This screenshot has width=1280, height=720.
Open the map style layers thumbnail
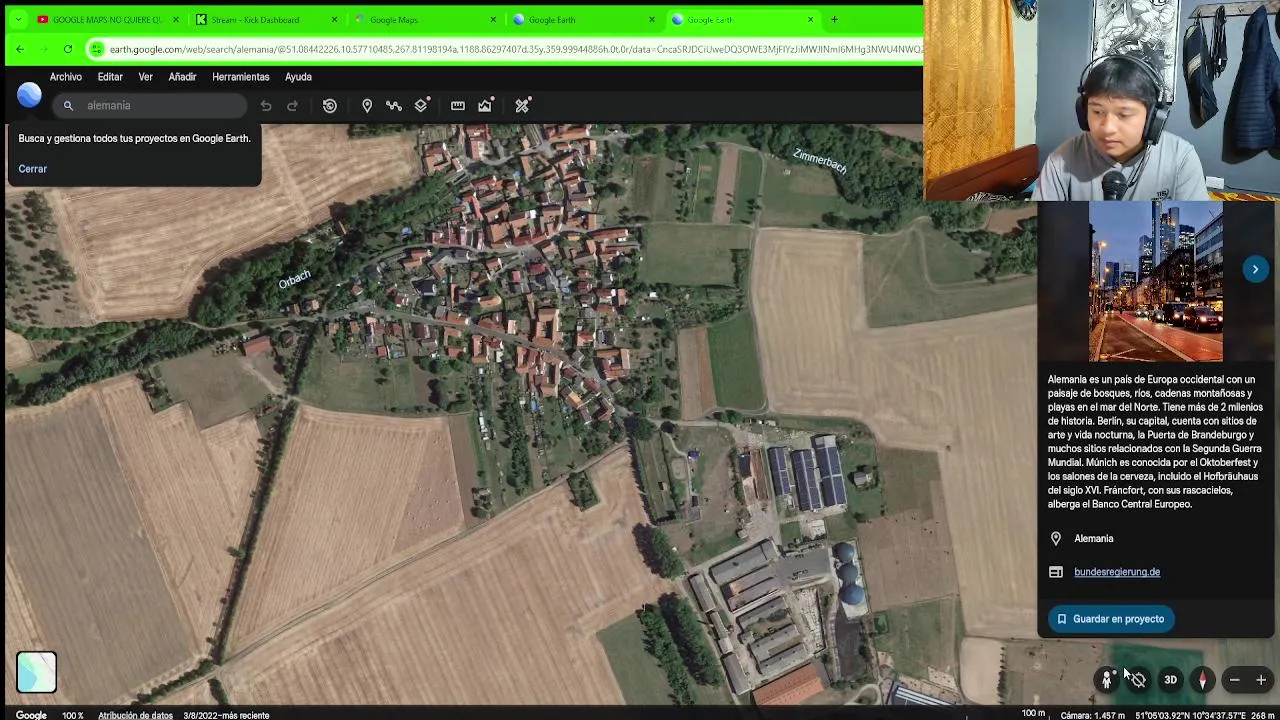(36, 672)
